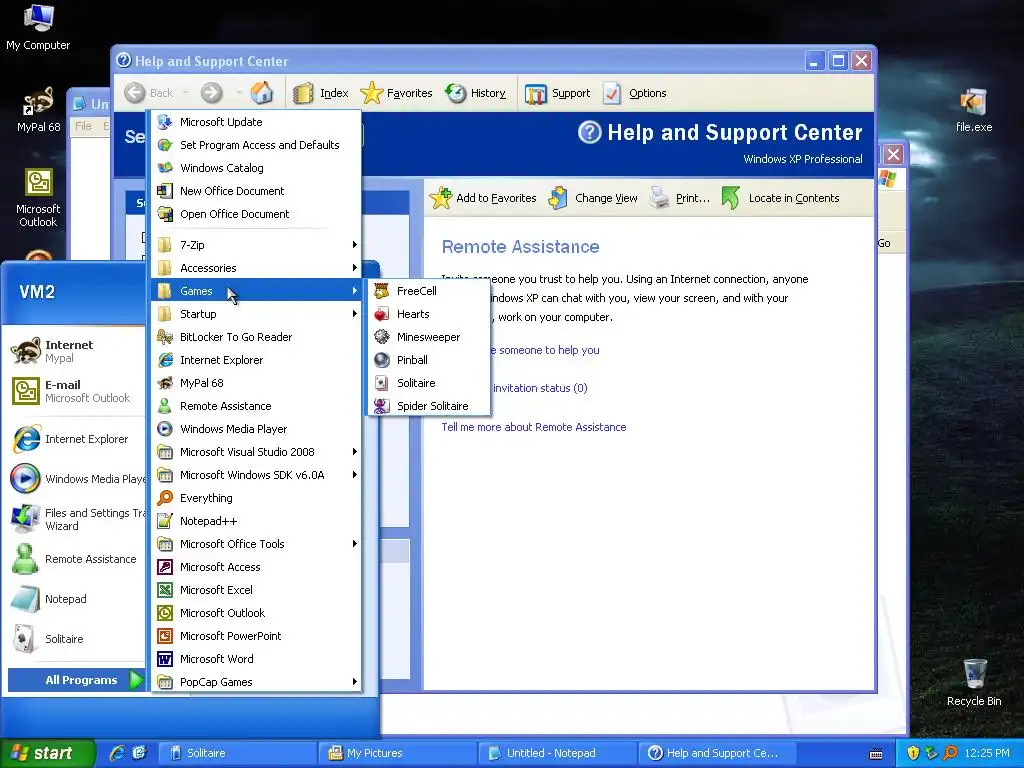Open Favorites in Help and Support toolbar

click(396, 93)
